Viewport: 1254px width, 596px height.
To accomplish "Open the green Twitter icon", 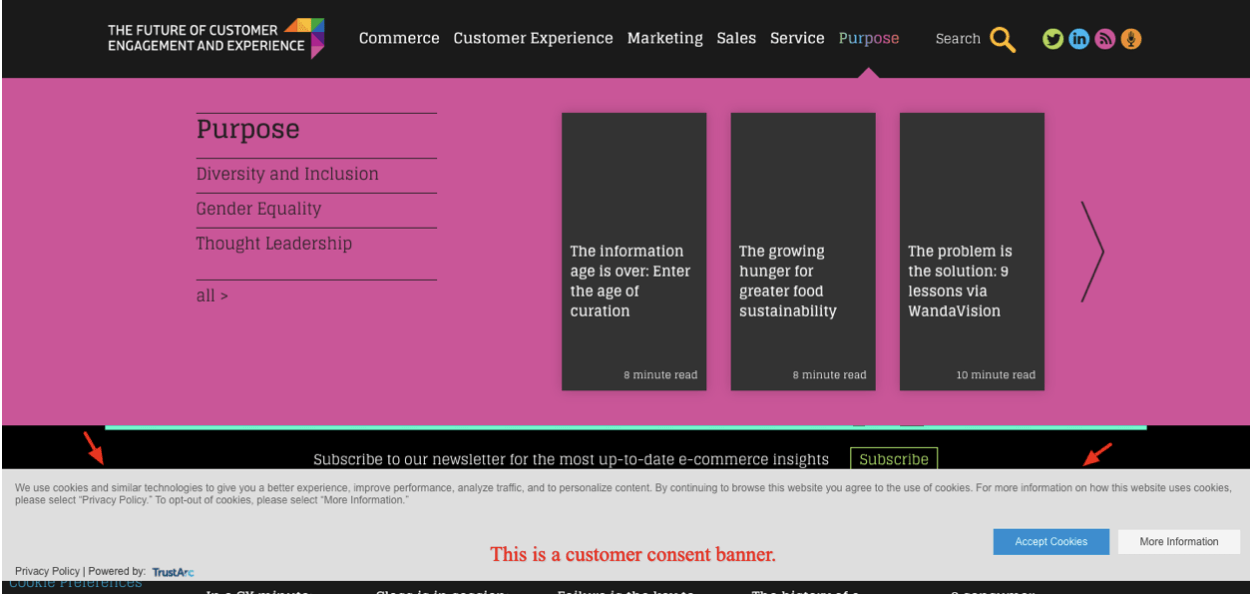I will point(1053,39).
